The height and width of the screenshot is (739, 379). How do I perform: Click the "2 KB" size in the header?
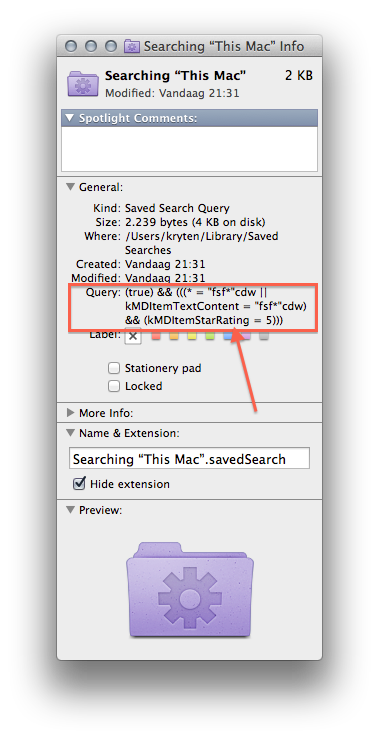pyautogui.click(x=299, y=75)
